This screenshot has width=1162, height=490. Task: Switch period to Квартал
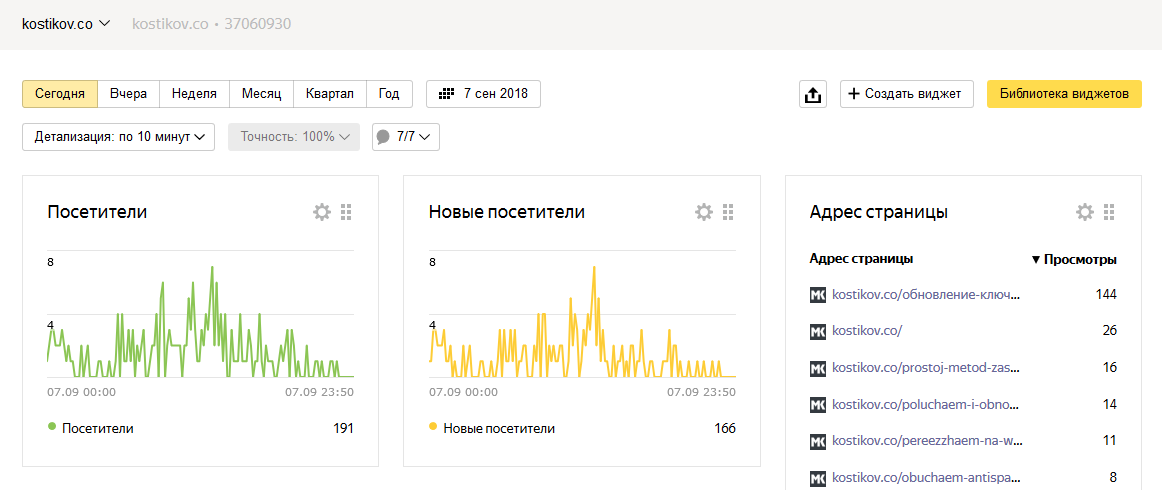(330, 94)
